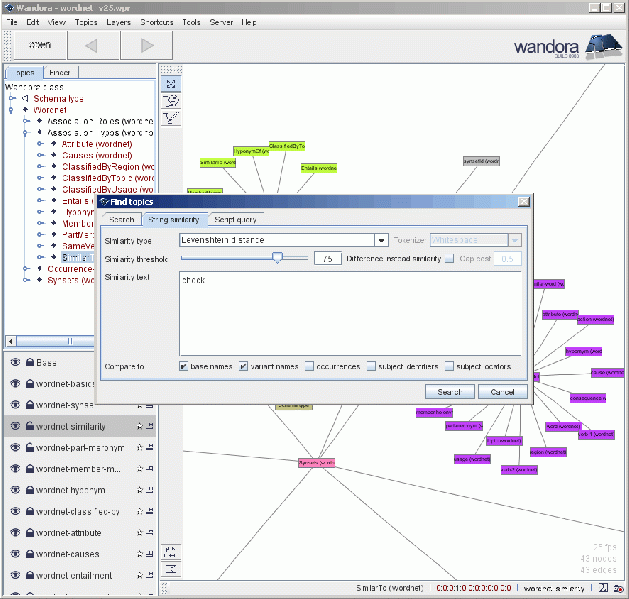629x599 pixels.
Task: Click the top graph tool icon
Action: point(171,83)
